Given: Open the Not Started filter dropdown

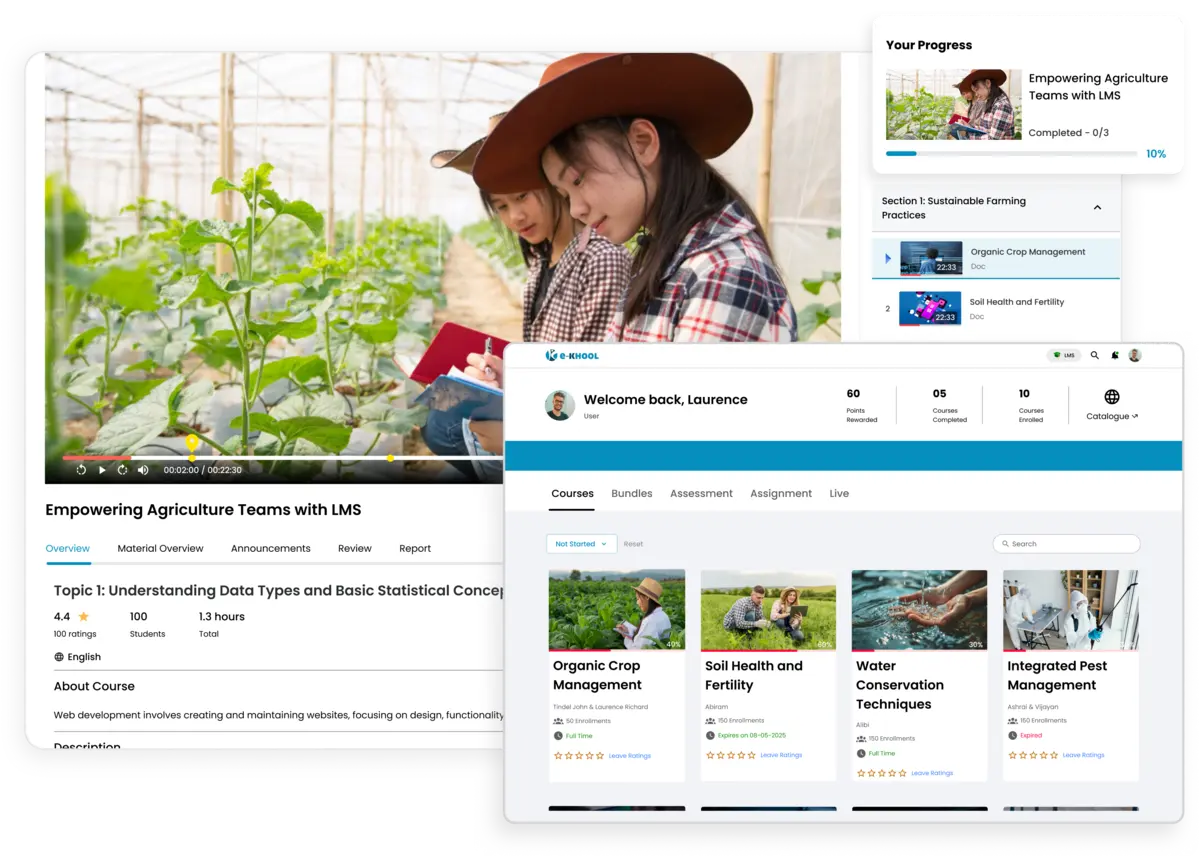Looking at the screenshot, I should point(581,543).
